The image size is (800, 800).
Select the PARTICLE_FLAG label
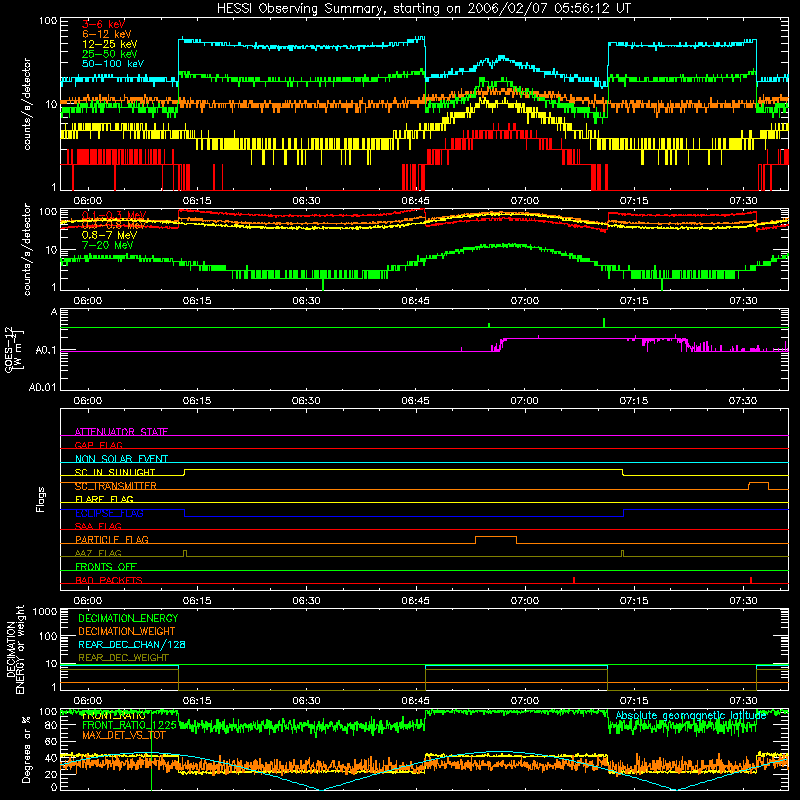point(112,539)
